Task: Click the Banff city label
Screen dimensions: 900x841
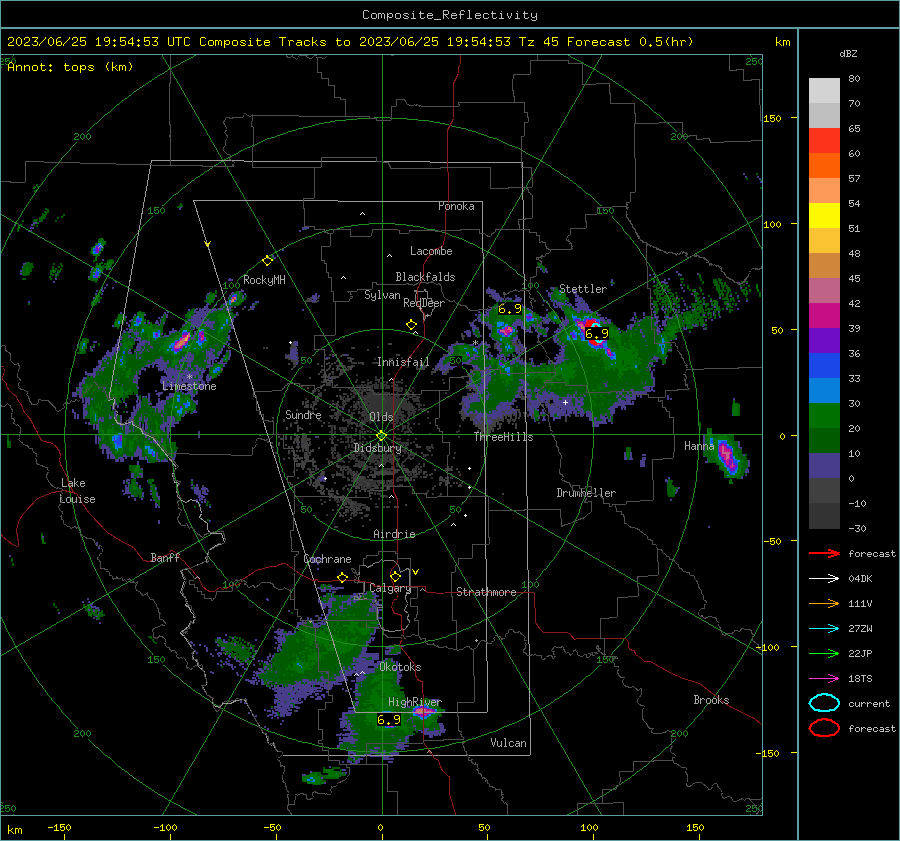Action: tap(165, 557)
